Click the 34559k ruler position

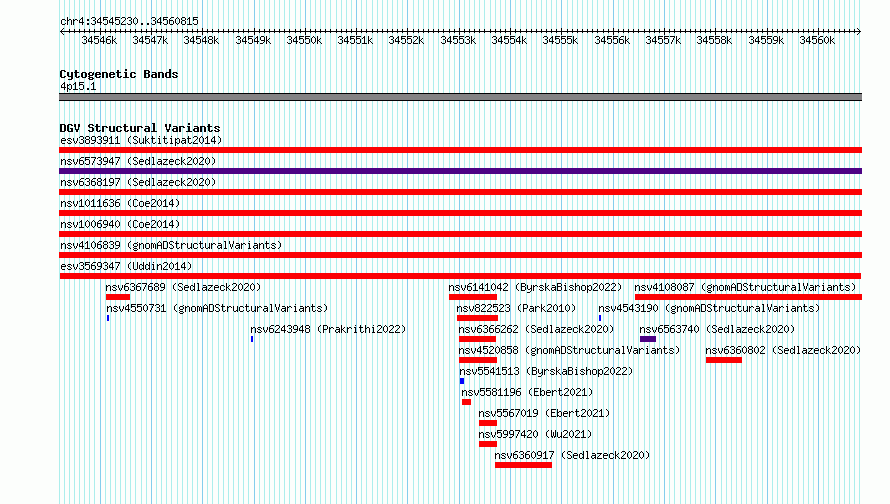[x=766, y=40]
